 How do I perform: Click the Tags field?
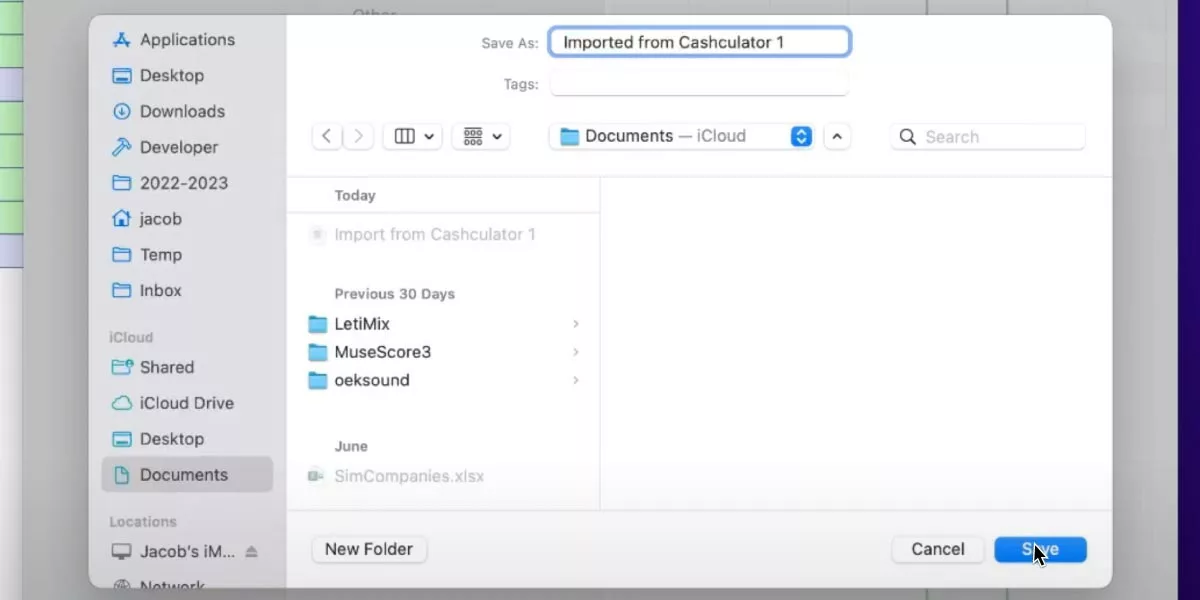point(699,84)
